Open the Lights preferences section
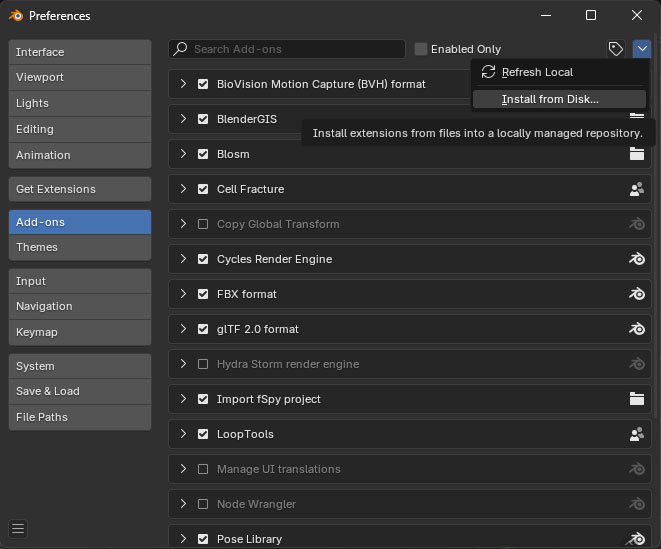Image resolution: width=661 pixels, height=549 pixels. 80,103
